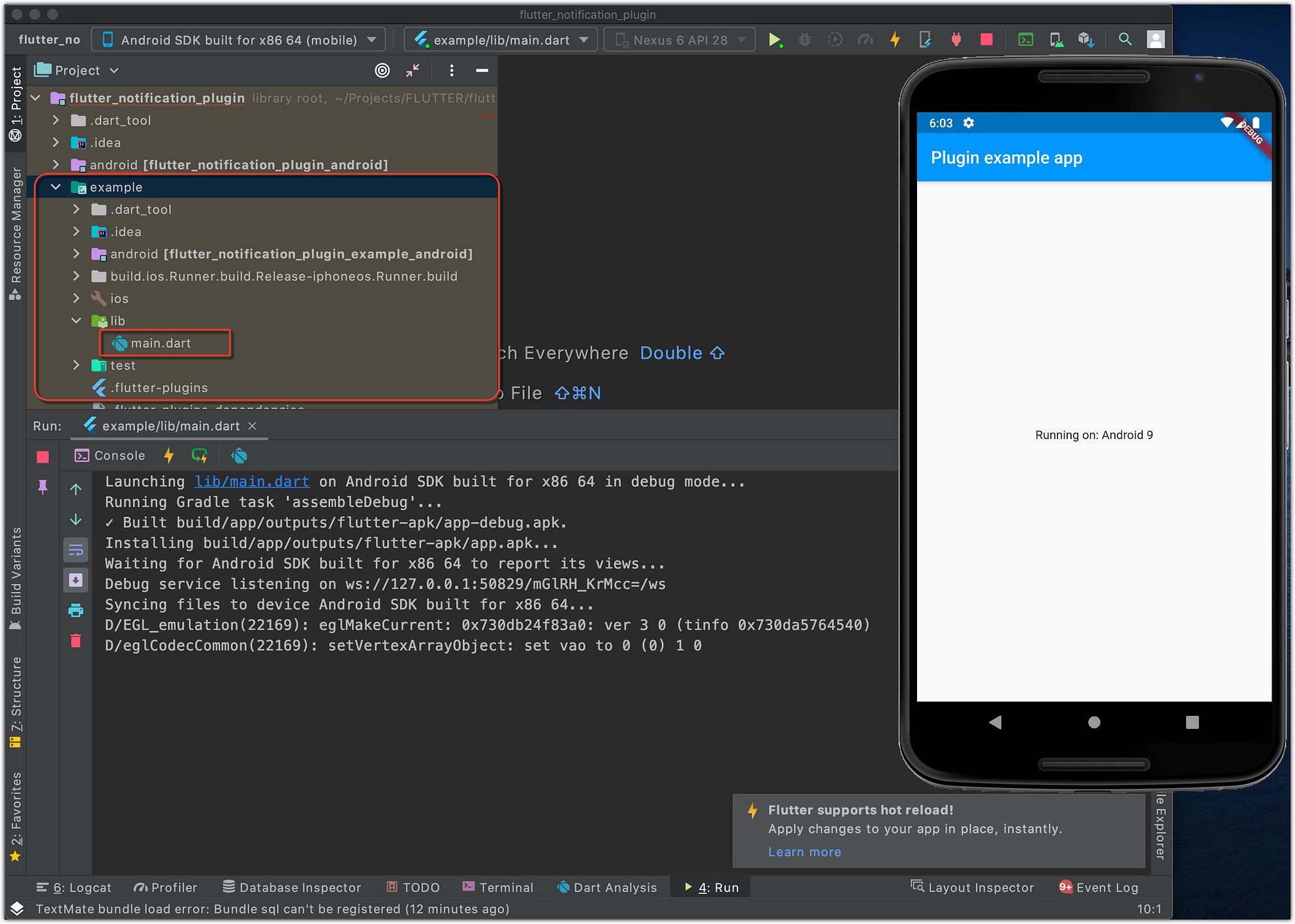The width and height of the screenshot is (1295, 924).
Task: Click the Attach Debugger plug icon
Action: [956, 39]
